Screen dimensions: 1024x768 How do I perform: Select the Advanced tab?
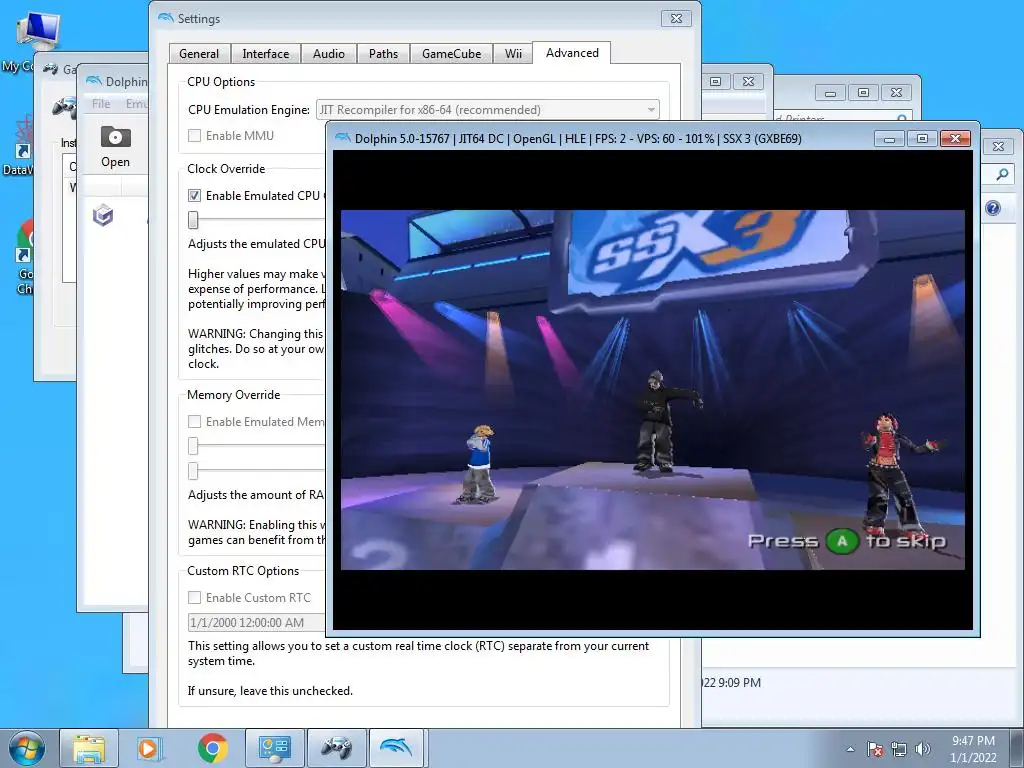click(x=572, y=53)
